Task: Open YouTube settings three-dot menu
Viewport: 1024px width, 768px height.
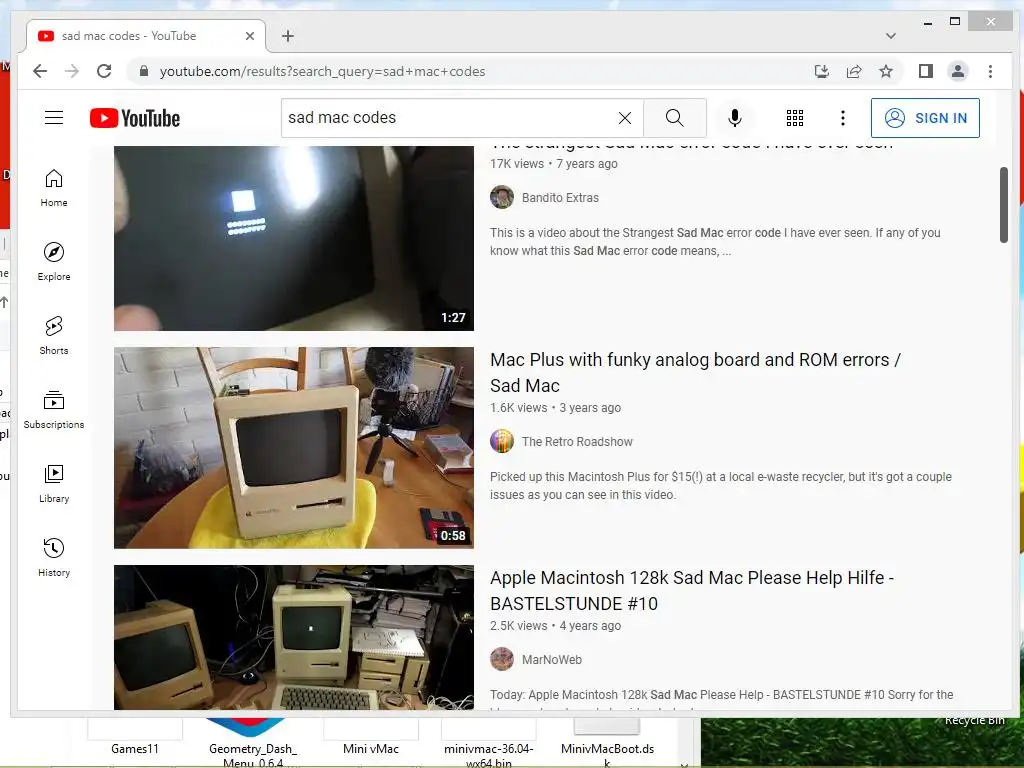Action: [x=843, y=118]
